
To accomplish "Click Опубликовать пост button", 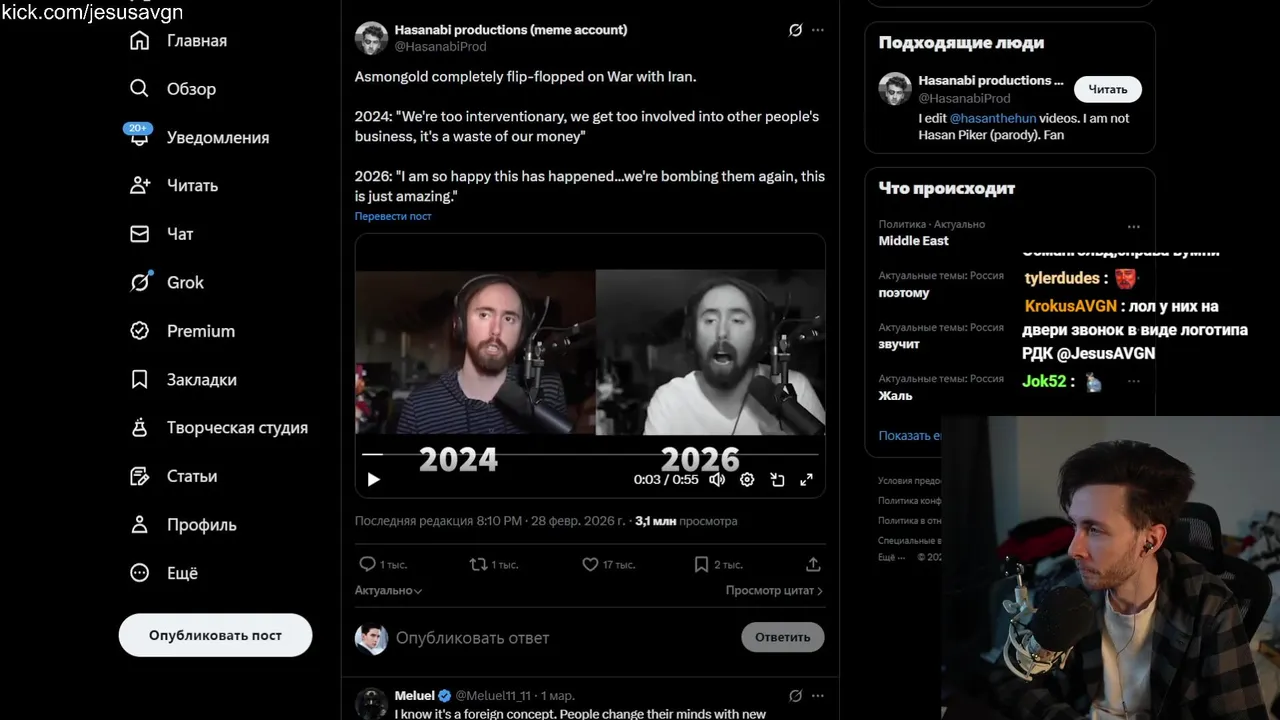I will 215,635.
